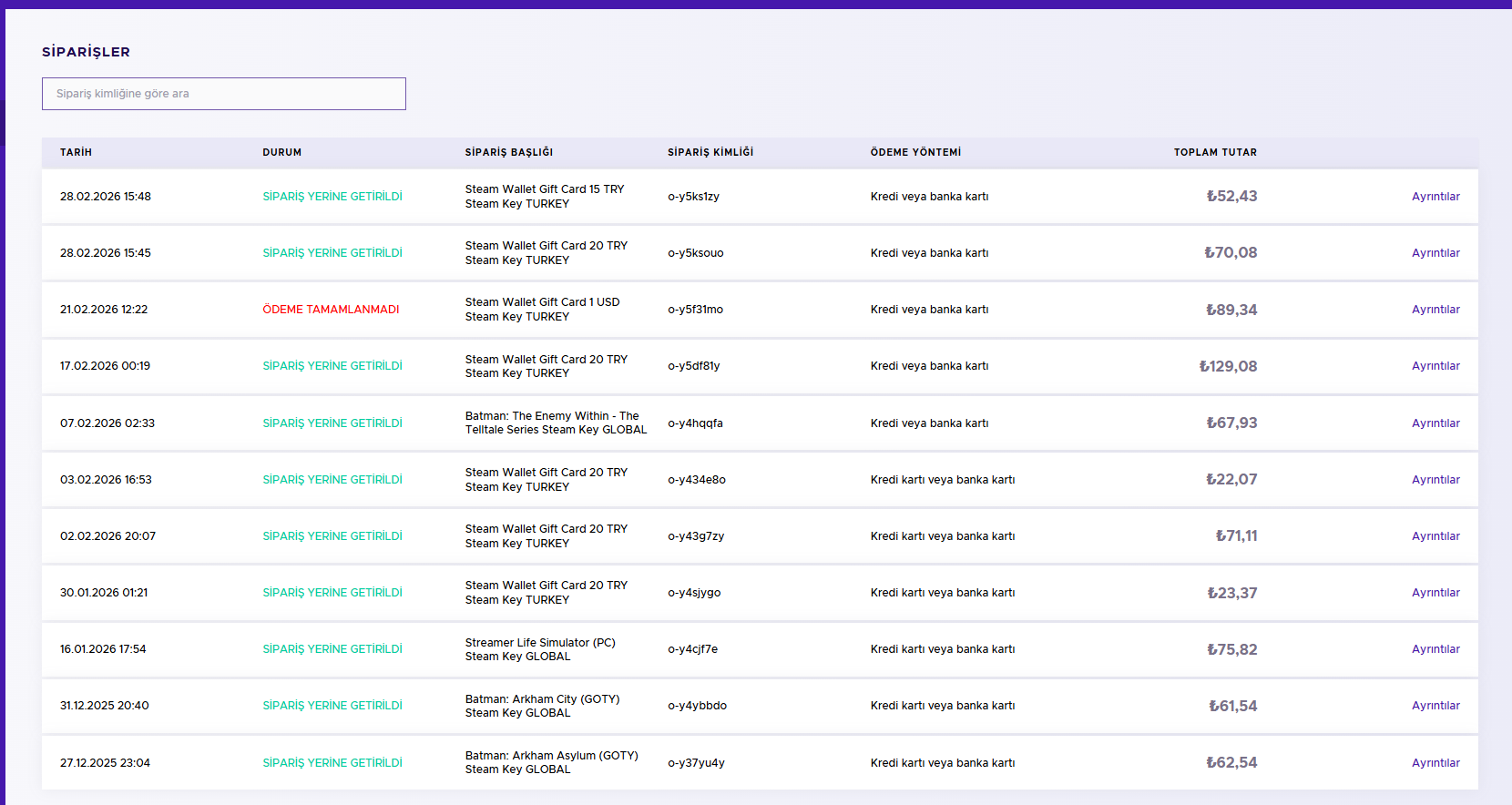Open Ayrıntılar for Batman Arkham Asylum order
This screenshot has width=1512, height=805.
[1435, 763]
